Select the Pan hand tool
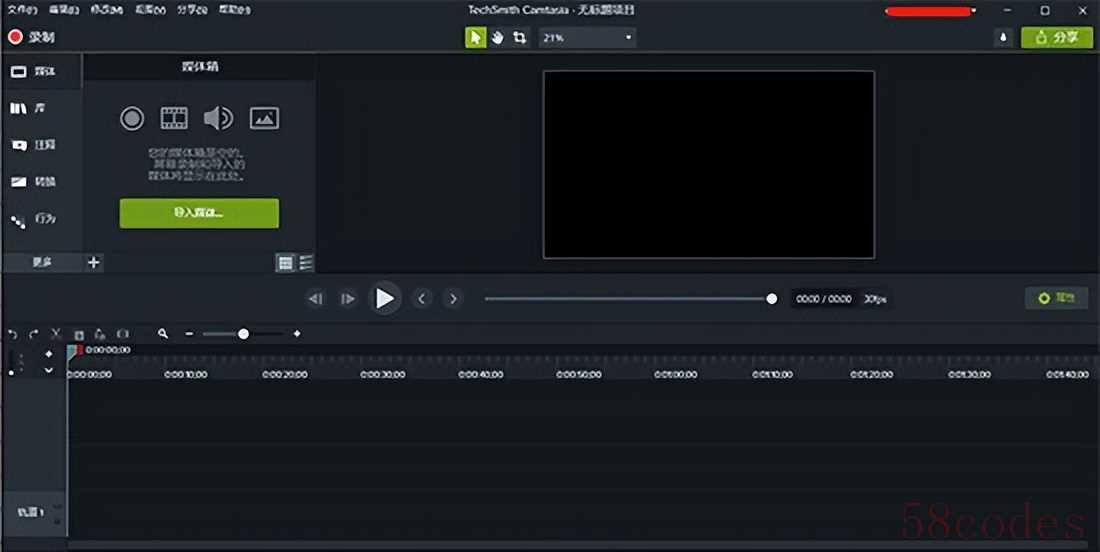Viewport: 1100px width, 552px height. click(x=497, y=37)
